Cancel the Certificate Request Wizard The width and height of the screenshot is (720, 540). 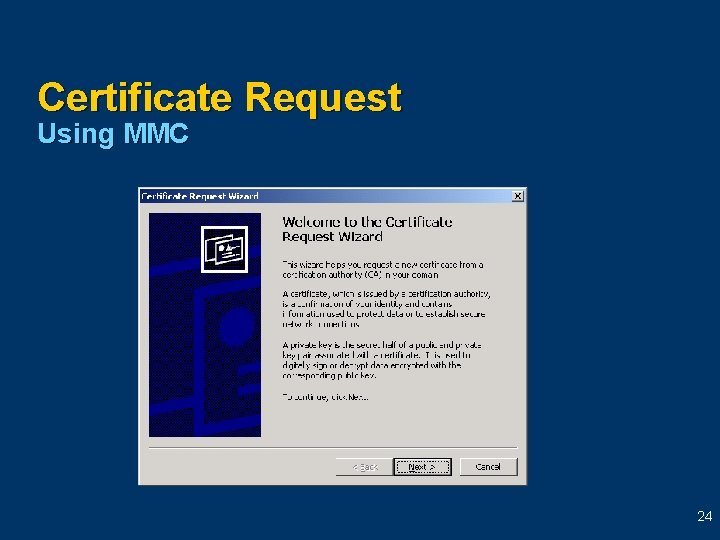point(488,467)
